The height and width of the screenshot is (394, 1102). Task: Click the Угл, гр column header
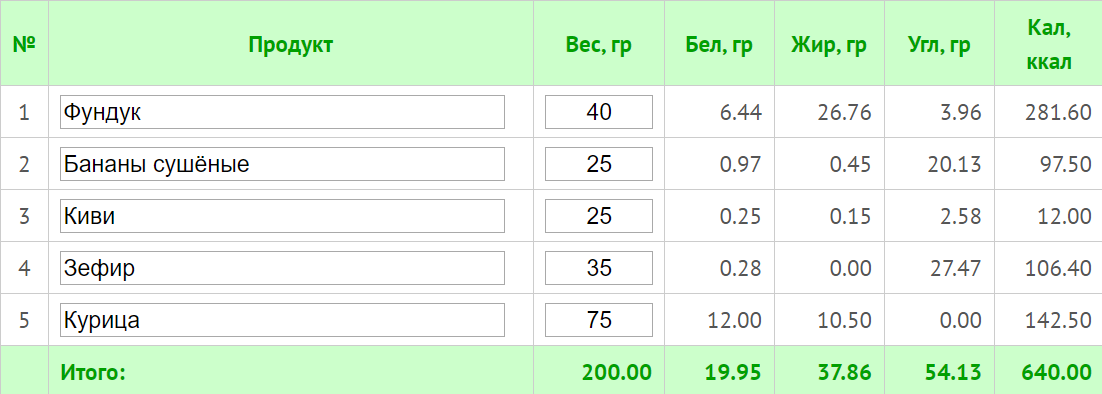point(939,44)
